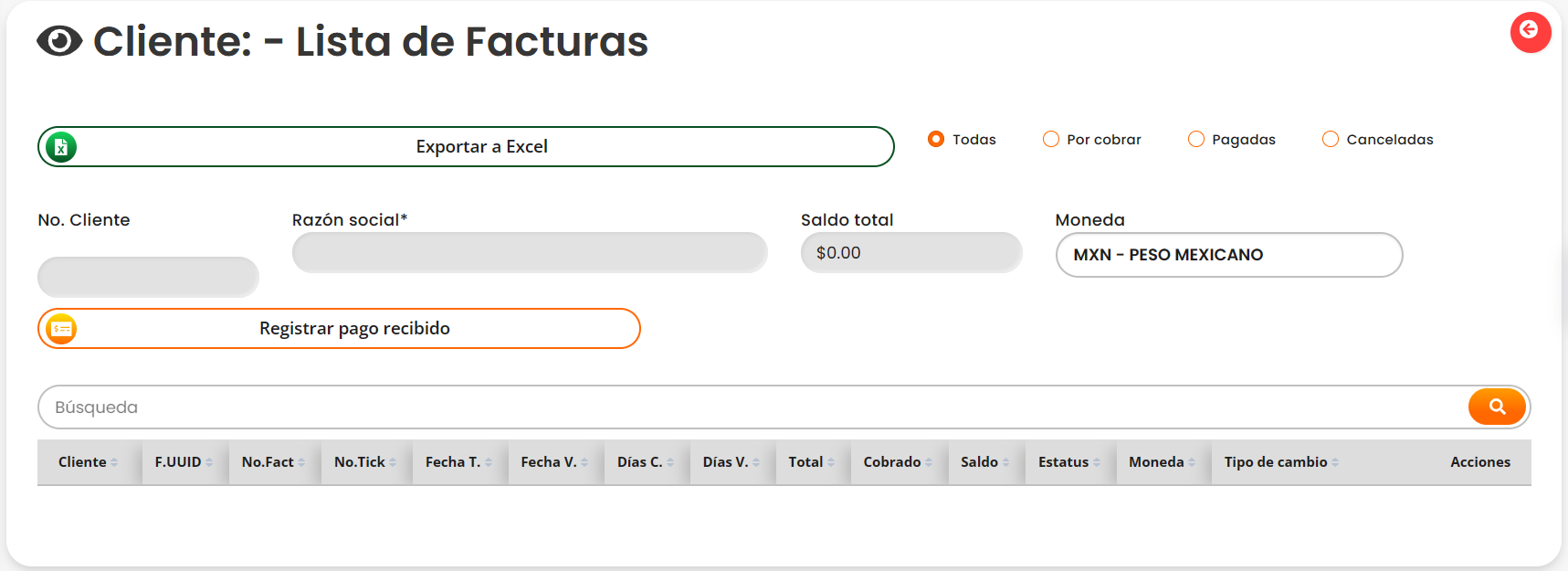The image size is (1568, 571).
Task: Open the Moneda currency dropdown
Action: point(1228,255)
